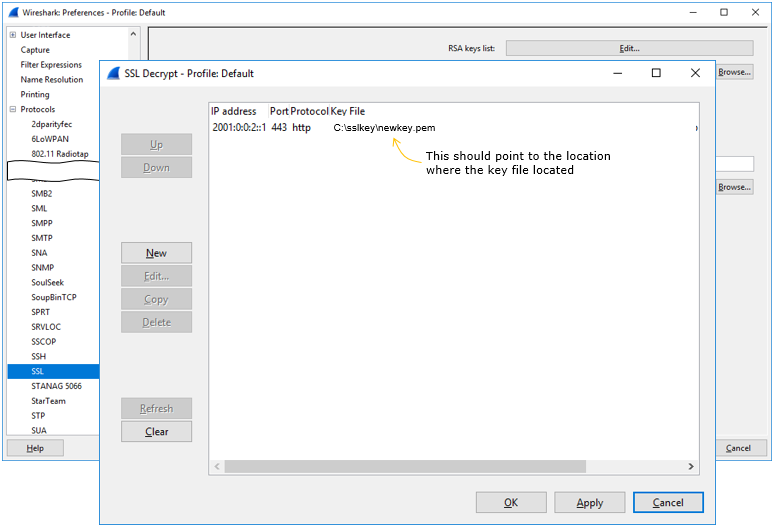This screenshot has height=529, width=775.
Task: Click the Wireshark fin icon in Preferences titlebar
Action: pos(13,12)
